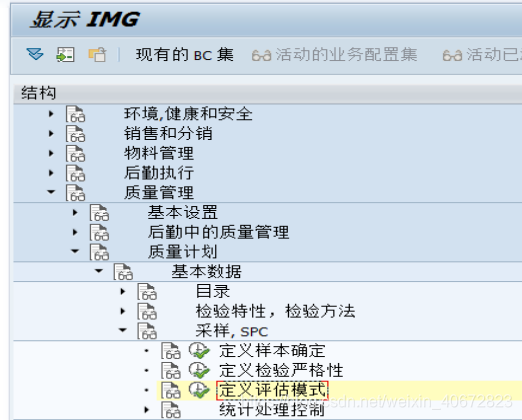Open documentation icon for 质量计划

point(99,252)
